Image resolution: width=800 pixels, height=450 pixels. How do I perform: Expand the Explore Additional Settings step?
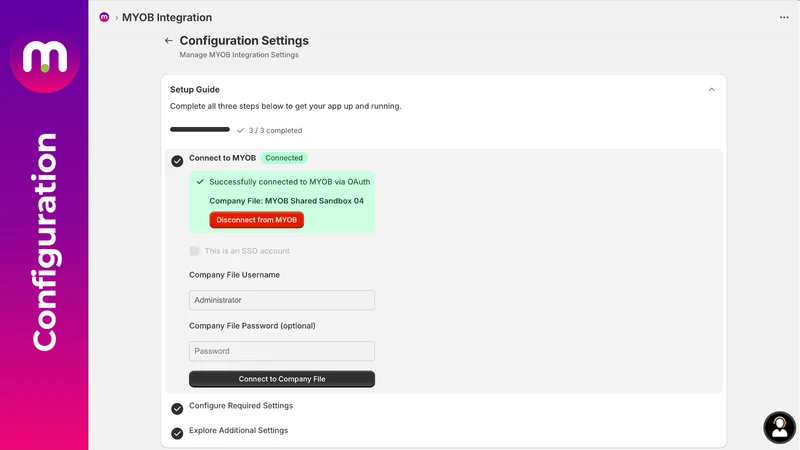pos(238,431)
